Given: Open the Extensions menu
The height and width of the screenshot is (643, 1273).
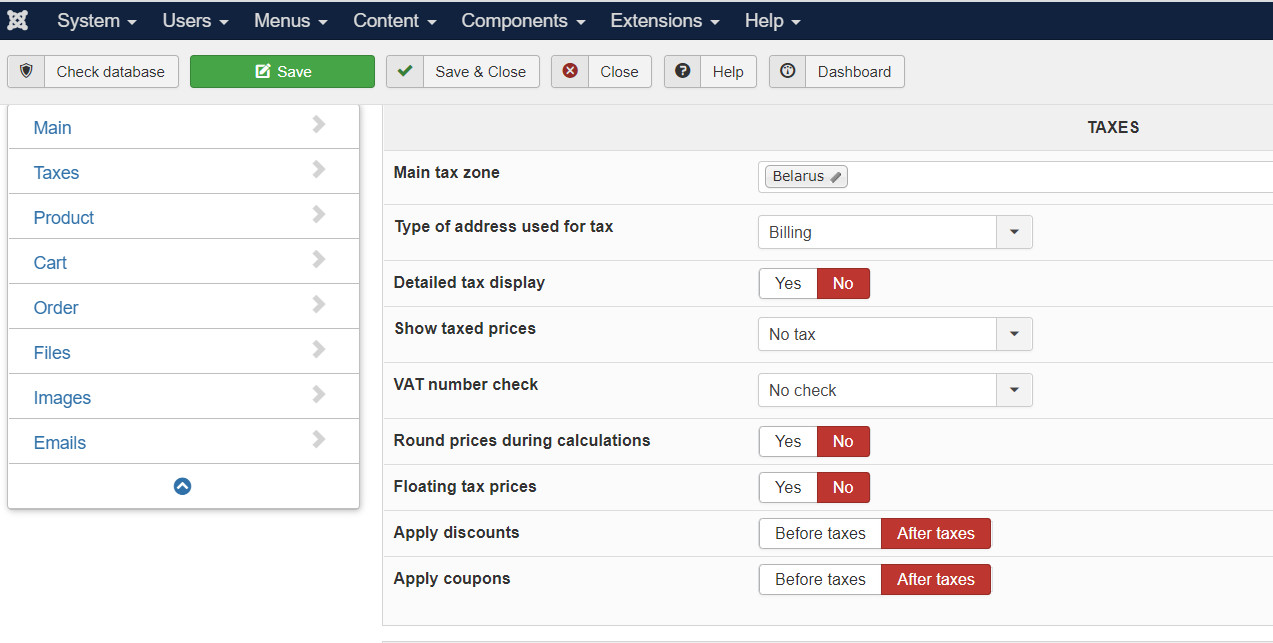Looking at the screenshot, I should (663, 20).
